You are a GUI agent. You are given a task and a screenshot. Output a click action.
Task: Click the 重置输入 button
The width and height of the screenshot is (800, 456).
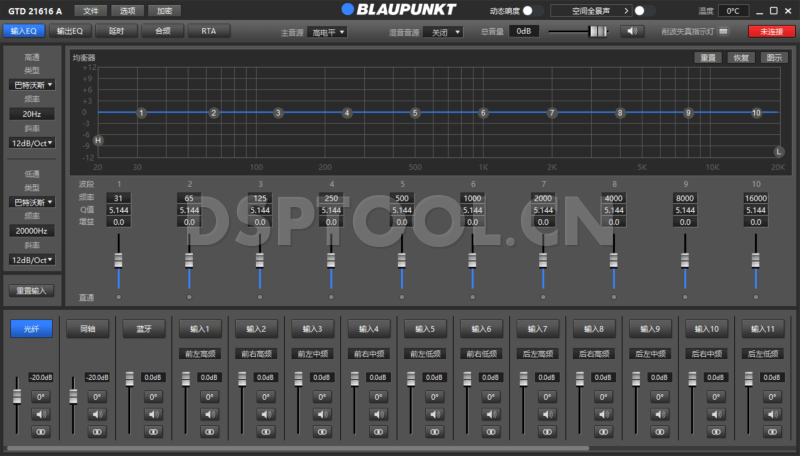[31, 291]
